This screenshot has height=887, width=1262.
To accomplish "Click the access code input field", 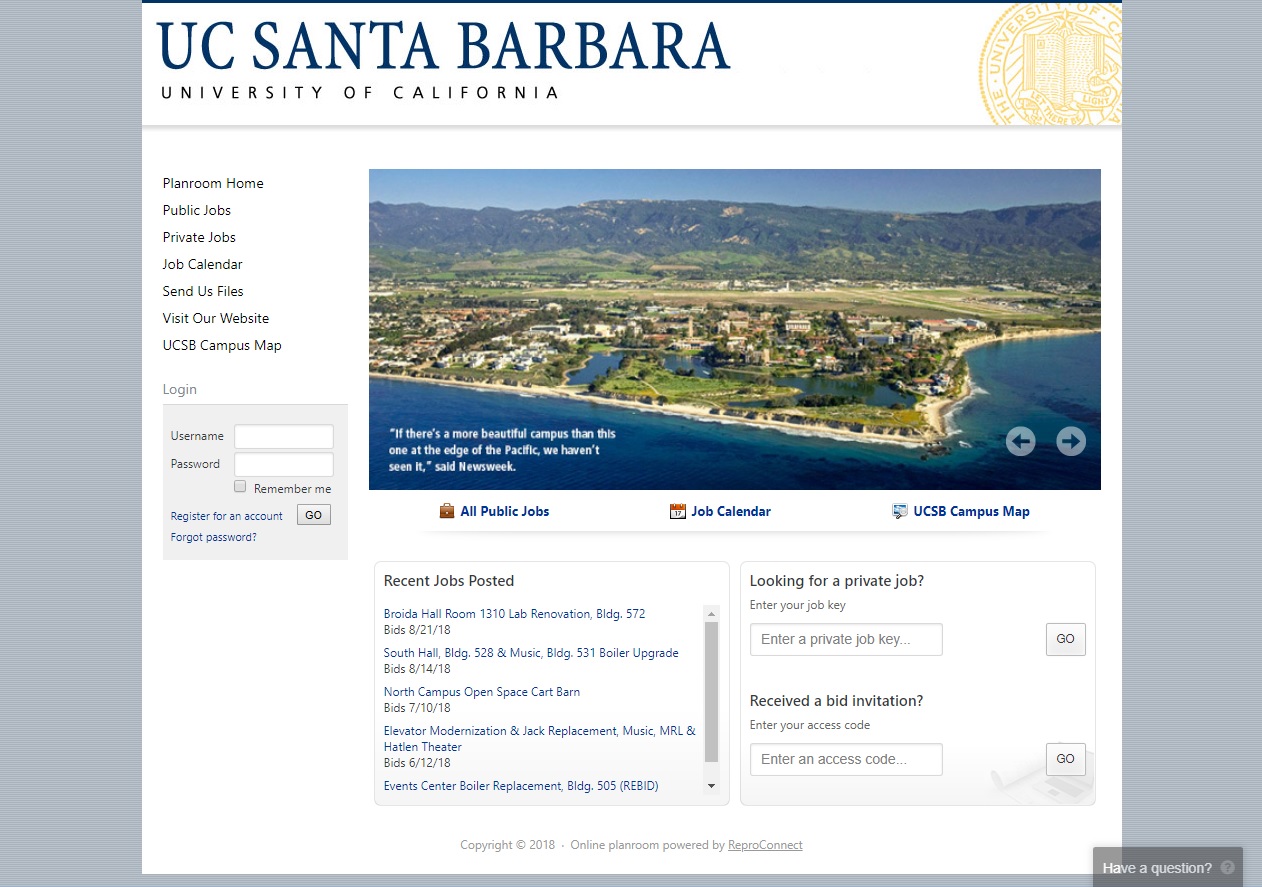I will pos(846,759).
